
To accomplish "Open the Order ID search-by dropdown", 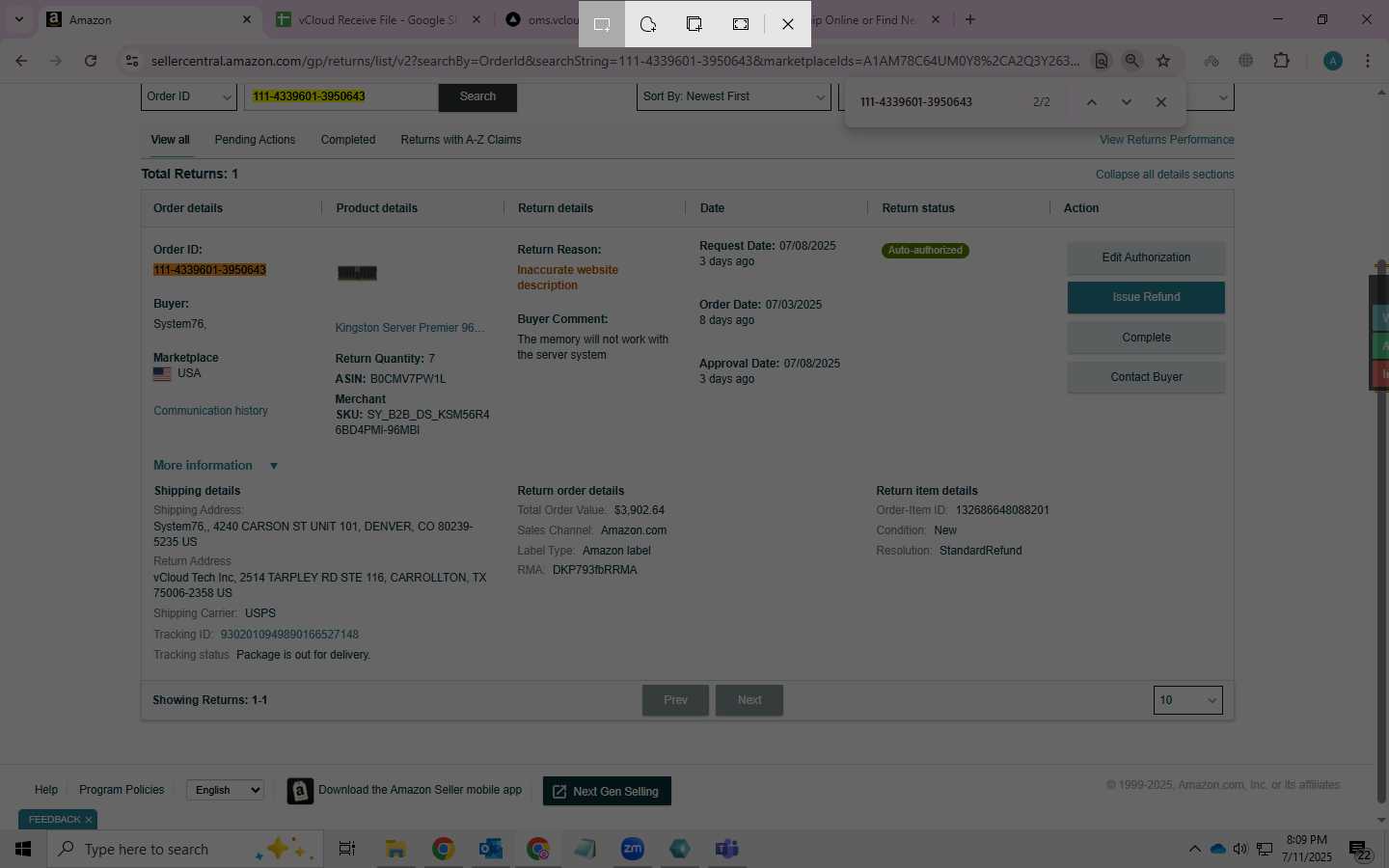I will coord(189,96).
